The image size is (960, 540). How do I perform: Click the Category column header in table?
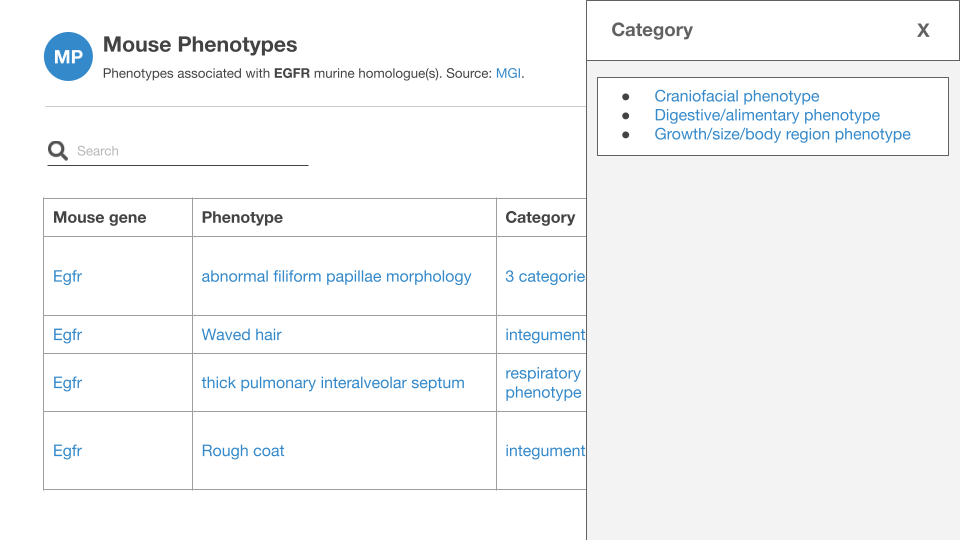(540, 217)
